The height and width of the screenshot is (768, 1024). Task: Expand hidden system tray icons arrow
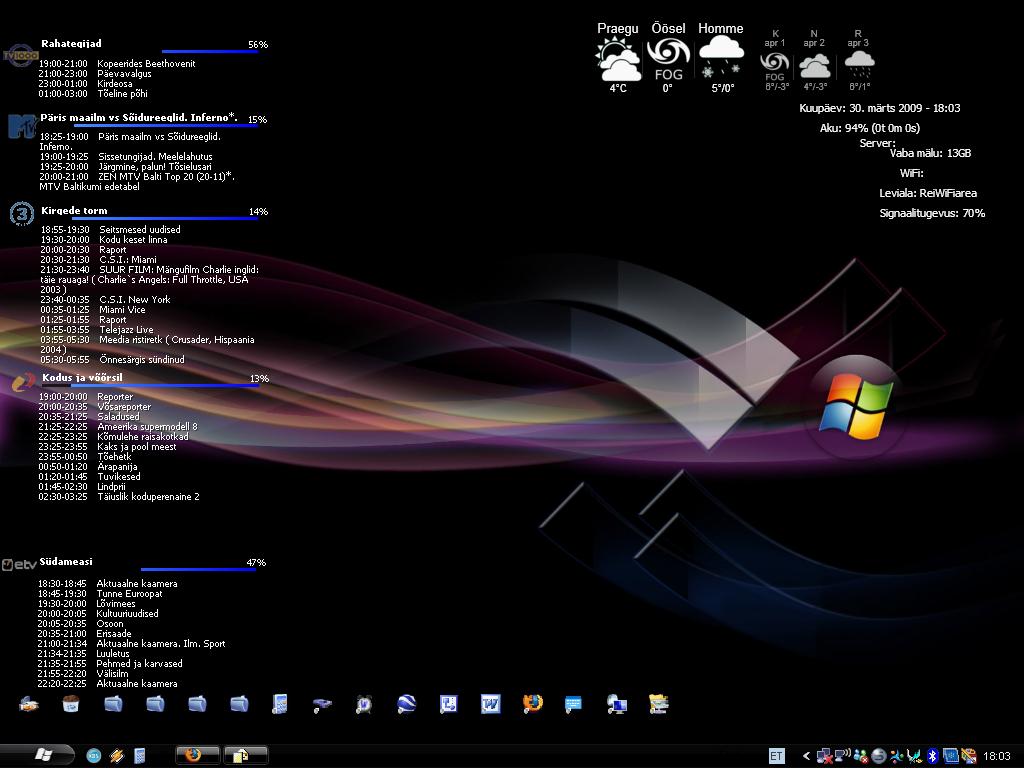[x=807, y=756]
